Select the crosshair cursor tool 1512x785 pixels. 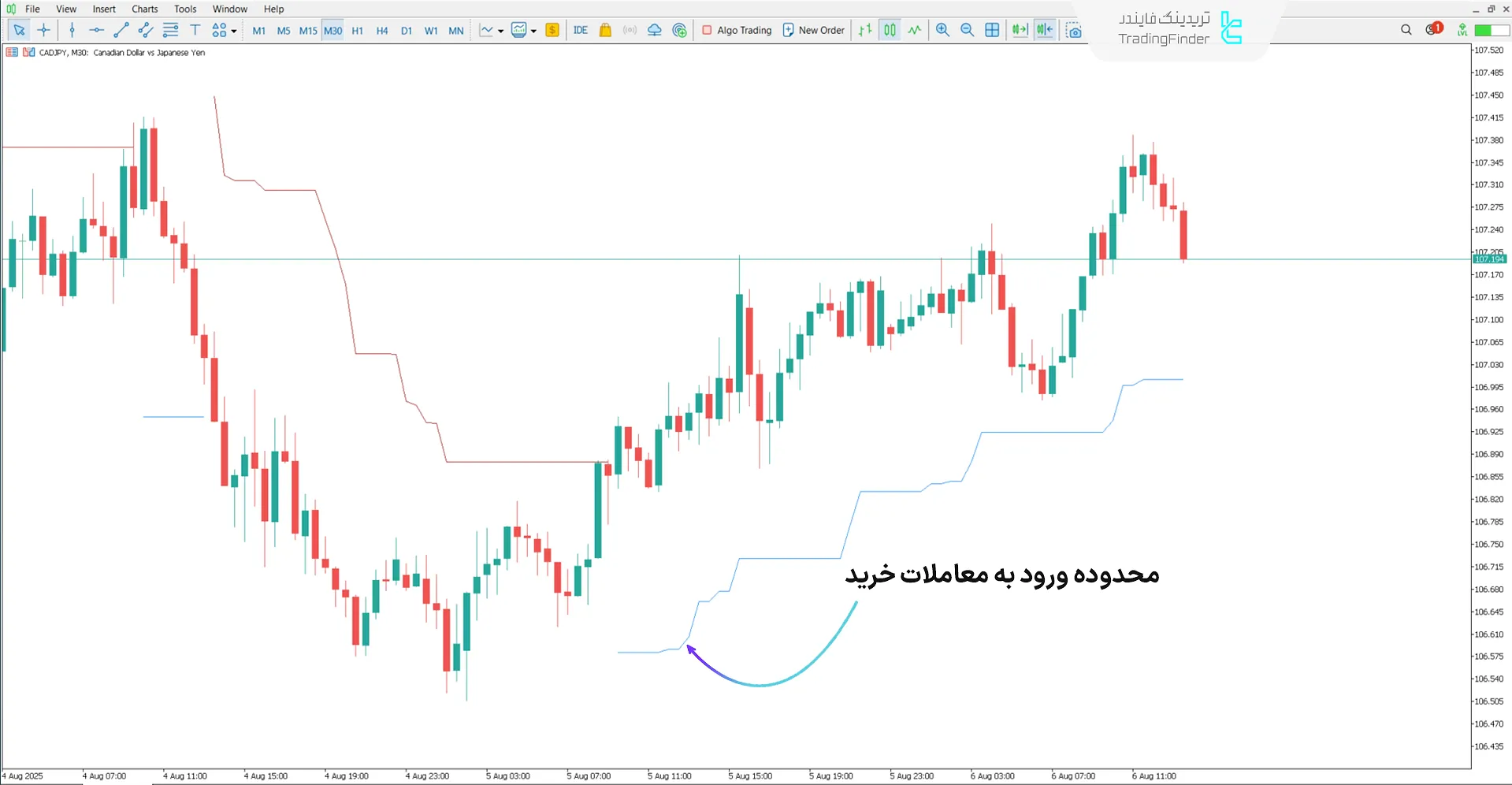pos(44,30)
